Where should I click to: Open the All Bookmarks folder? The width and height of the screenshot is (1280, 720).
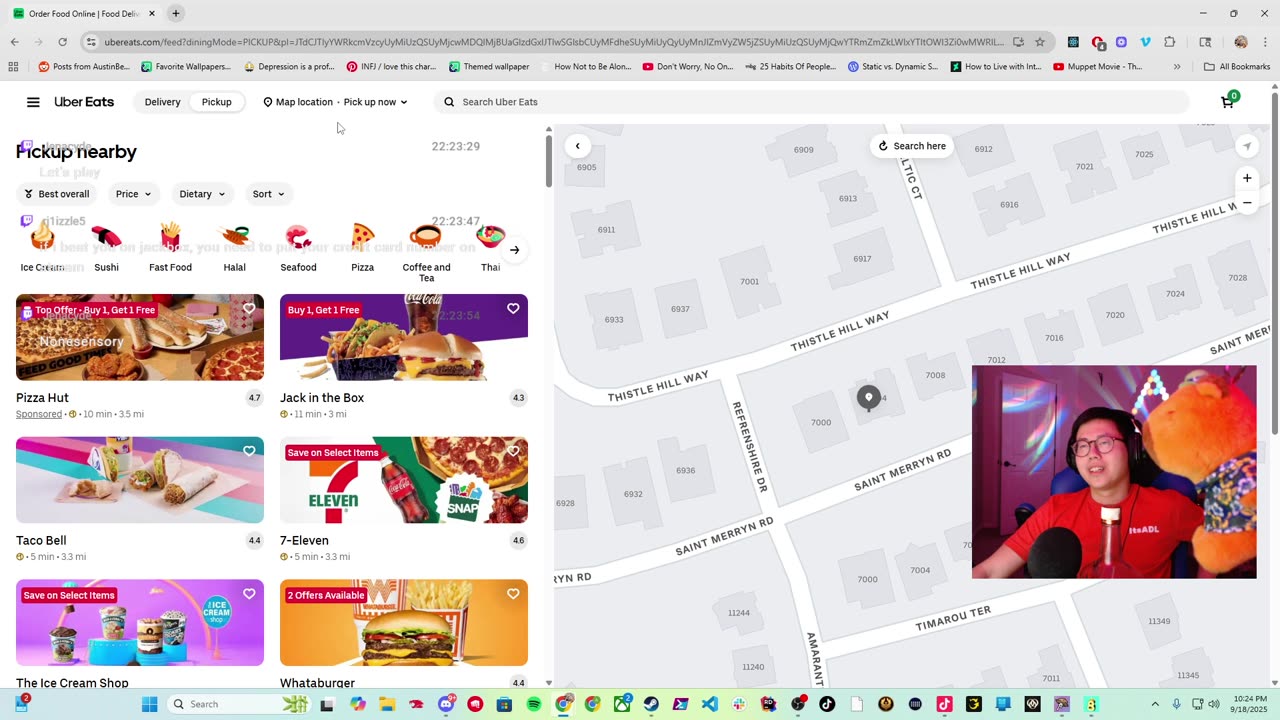coord(1237,67)
